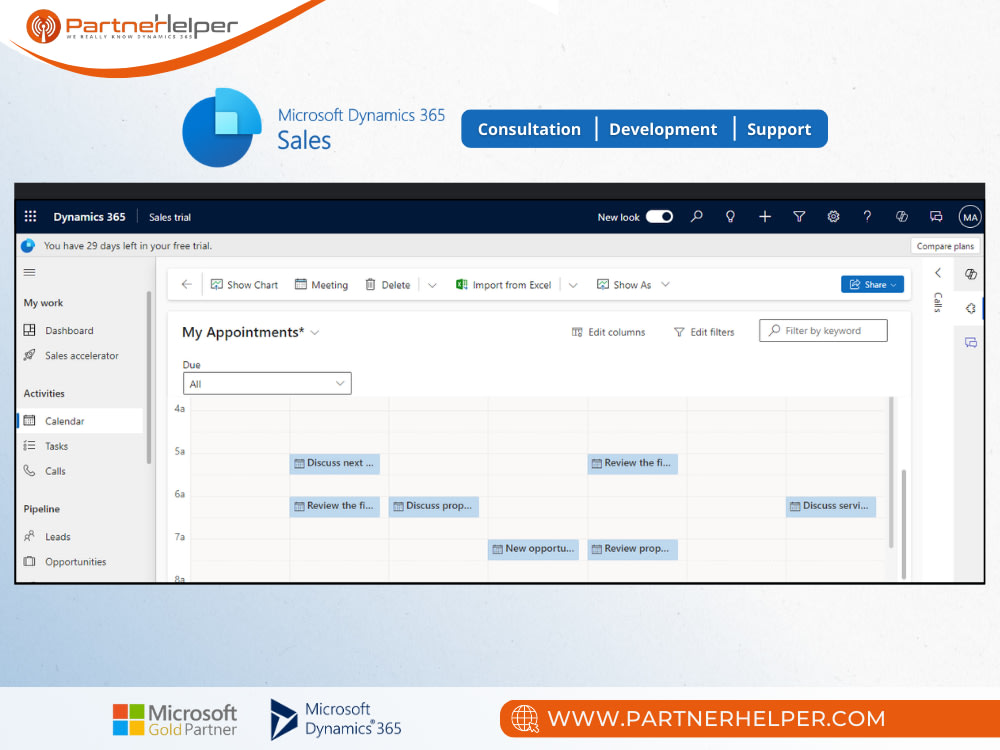The width and height of the screenshot is (1000, 750).
Task: Open Copilot from the top navigation bar
Action: click(901, 216)
